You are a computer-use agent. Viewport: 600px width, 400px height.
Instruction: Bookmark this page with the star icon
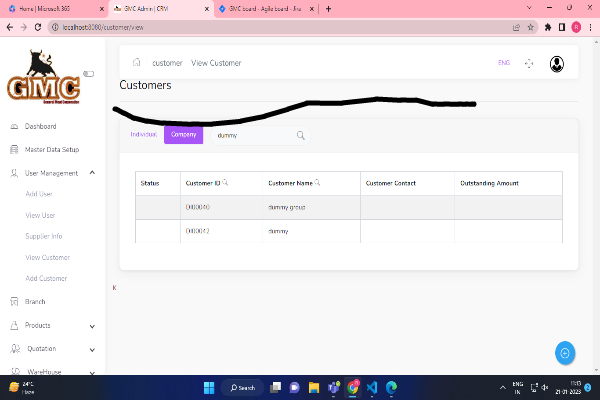pos(531,27)
